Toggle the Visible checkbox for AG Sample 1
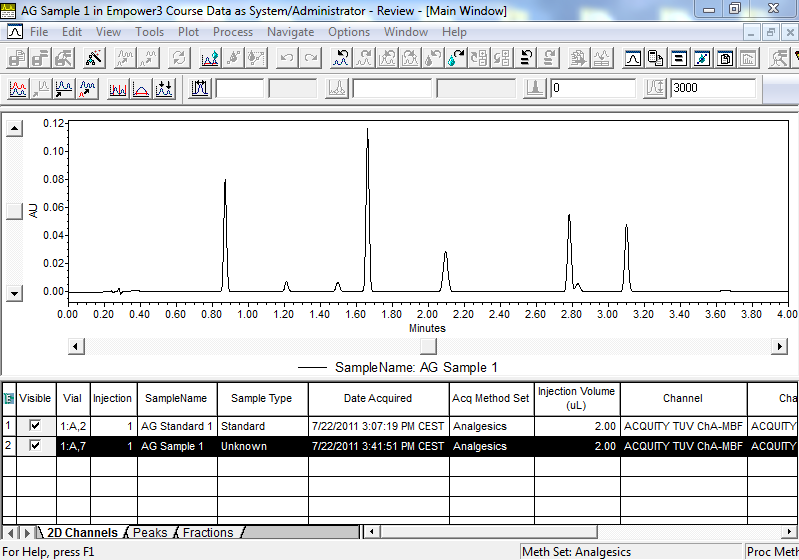 click(35, 445)
